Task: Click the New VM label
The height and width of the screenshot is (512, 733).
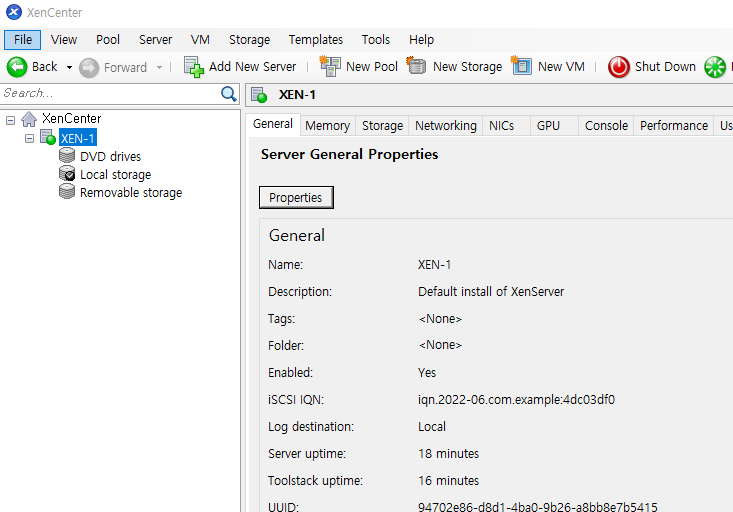Action: tap(561, 67)
